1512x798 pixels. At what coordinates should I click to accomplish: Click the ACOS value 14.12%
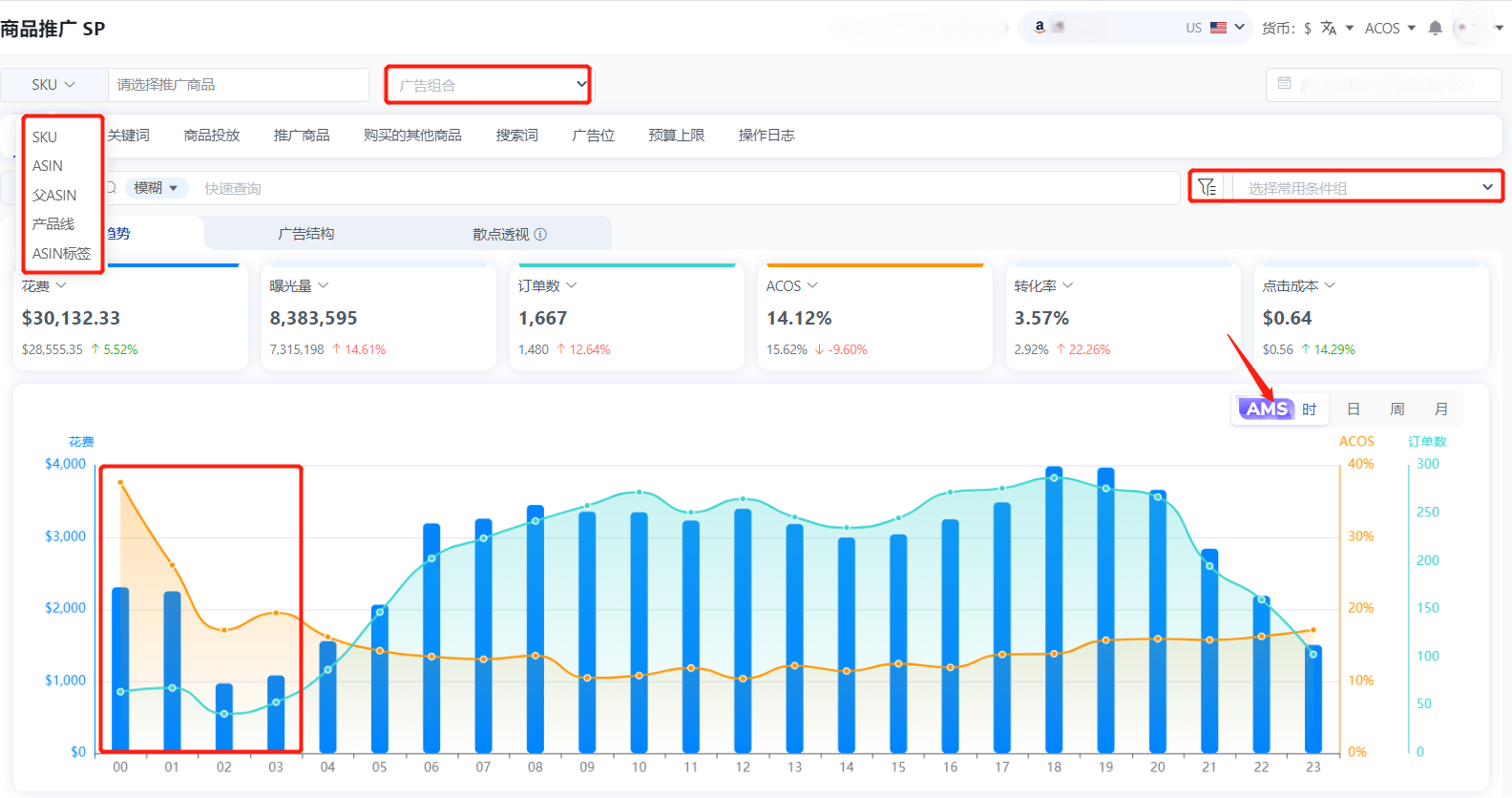tap(799, 318)
